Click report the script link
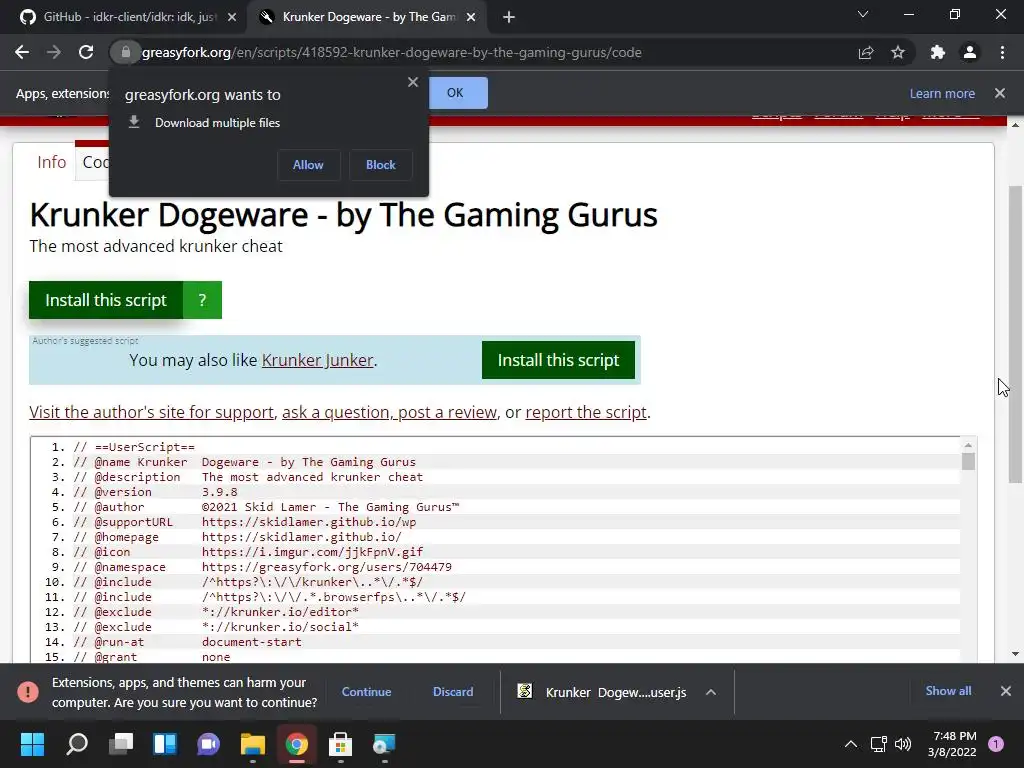Image resolution: width=1024 pixels, height=768 pixels. [586, 412]
